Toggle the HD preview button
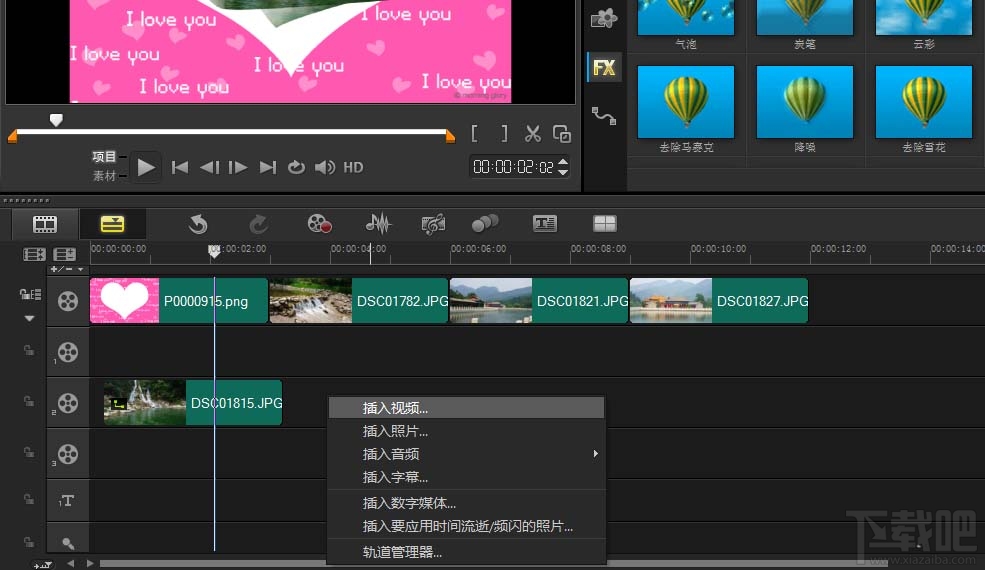Screen dimensions: 985x570 coord(353,168)
